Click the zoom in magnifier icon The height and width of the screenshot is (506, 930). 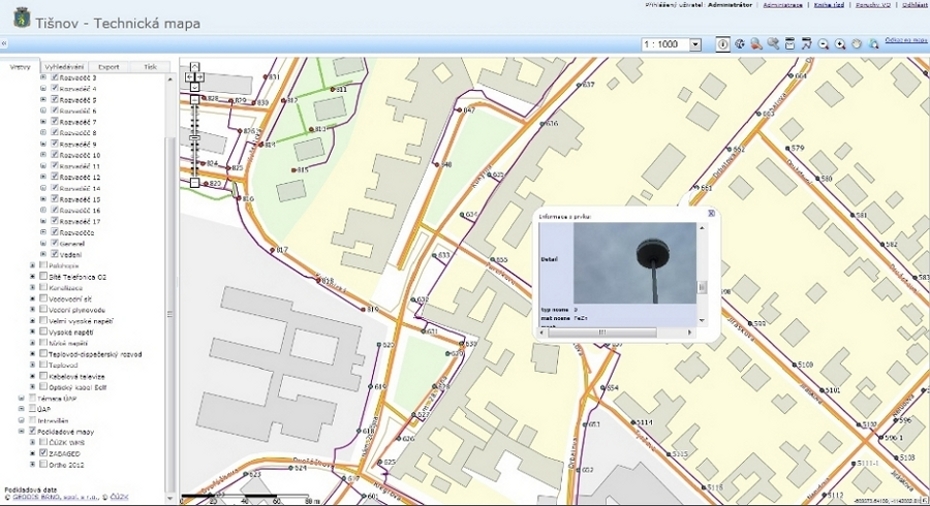[840, 44]
